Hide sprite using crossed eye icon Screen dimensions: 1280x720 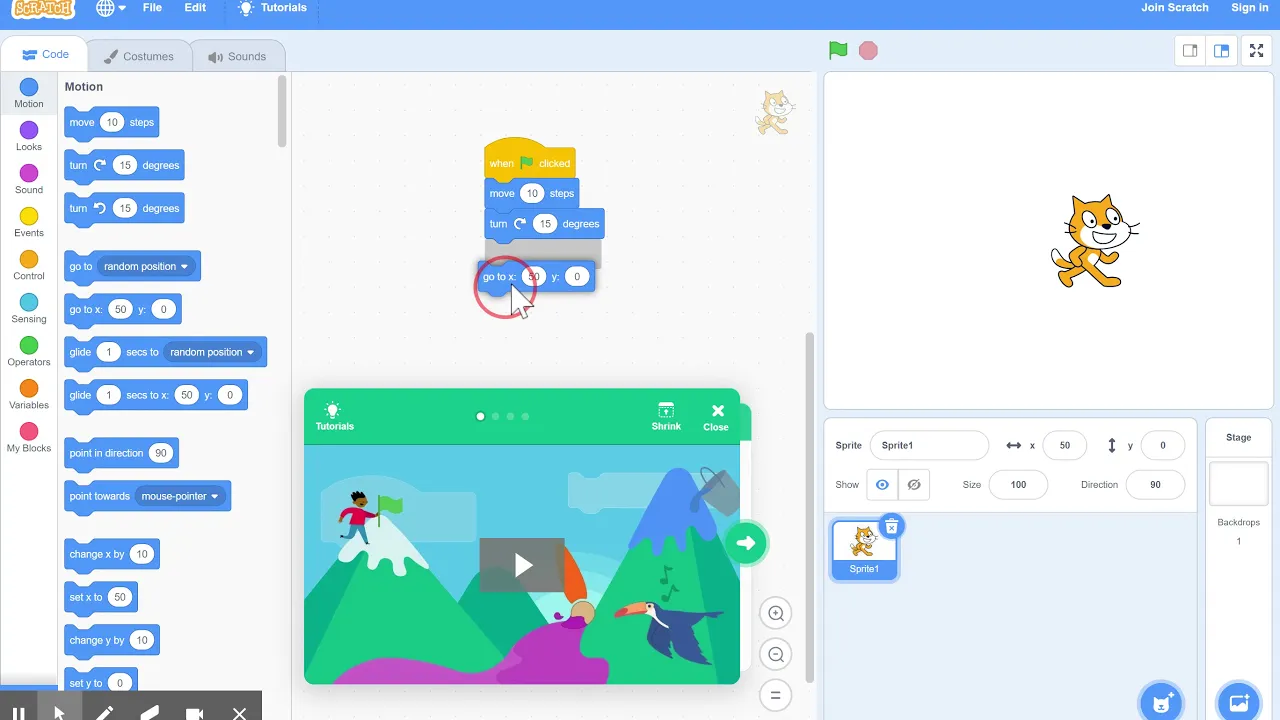(x=914, y=485)
